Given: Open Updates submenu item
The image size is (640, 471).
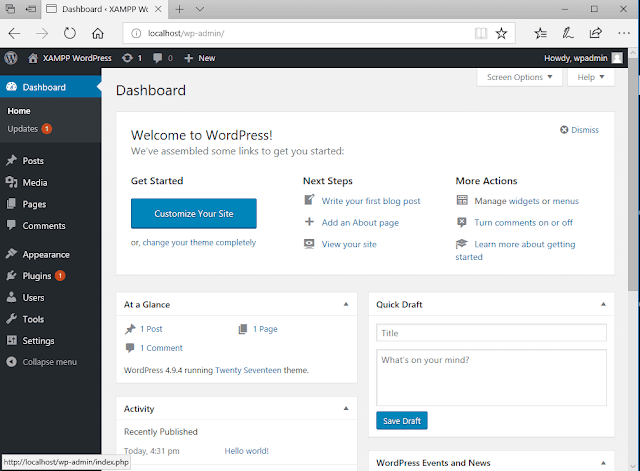Looking at the screenshot, I should (x=23, y=129).
